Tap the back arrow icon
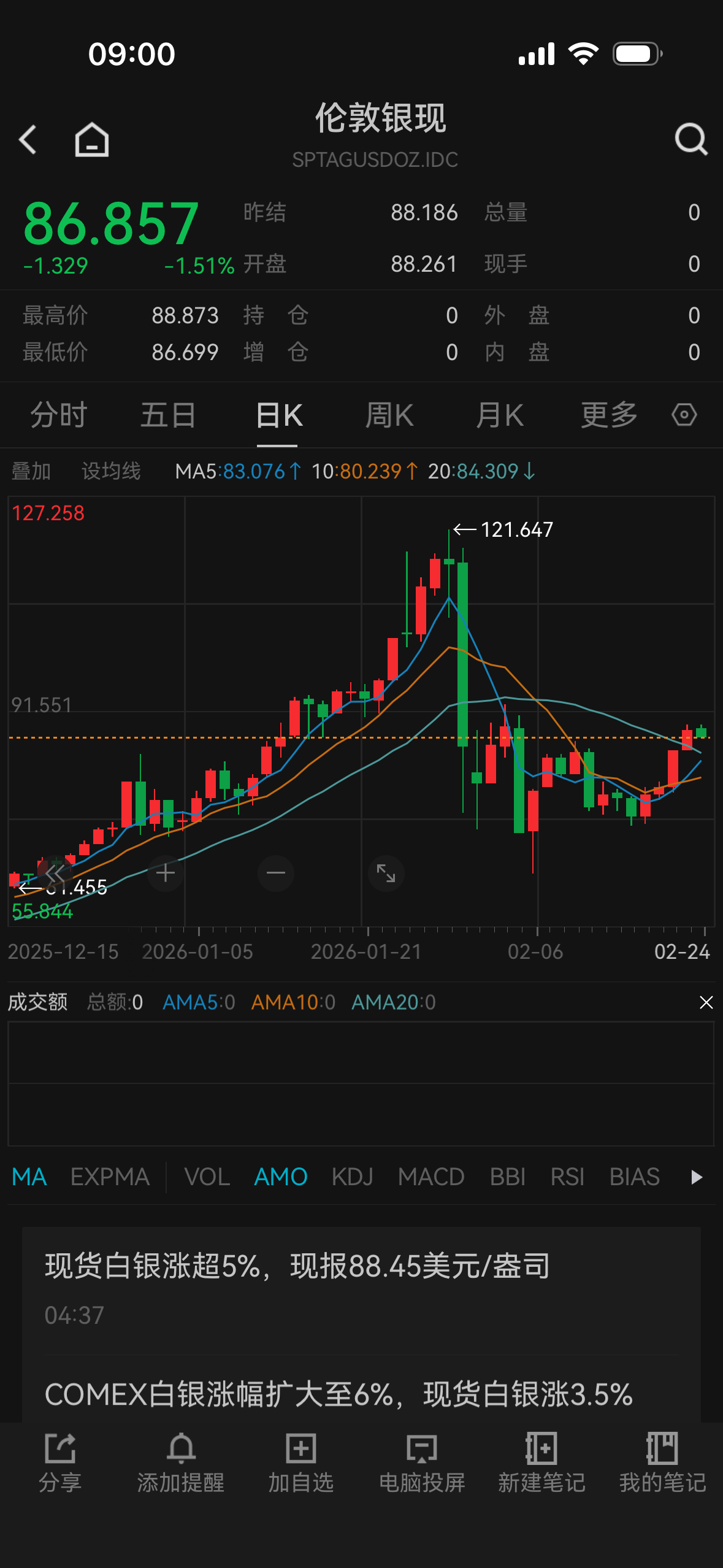The height and width of the screenshot is (1568, 723). 28,139
